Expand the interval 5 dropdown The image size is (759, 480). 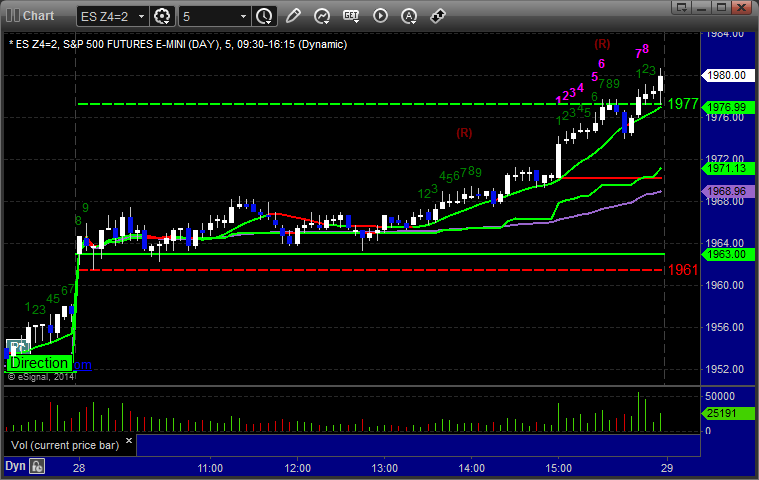(x=243, y=16)
